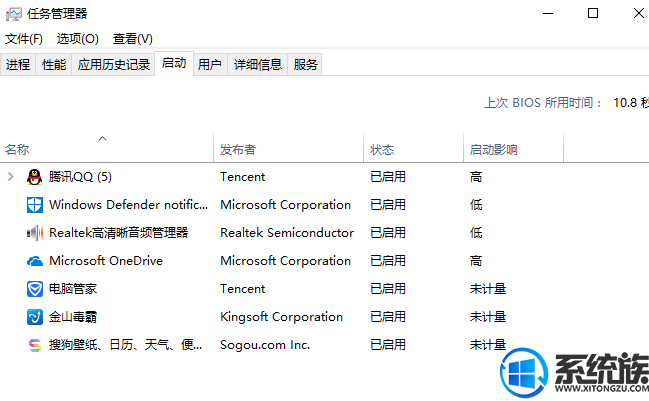Select the 搜狗壁纸、日历、天气 entry name
The height and width of the screenshot is (401, 649).
[125, 345]
